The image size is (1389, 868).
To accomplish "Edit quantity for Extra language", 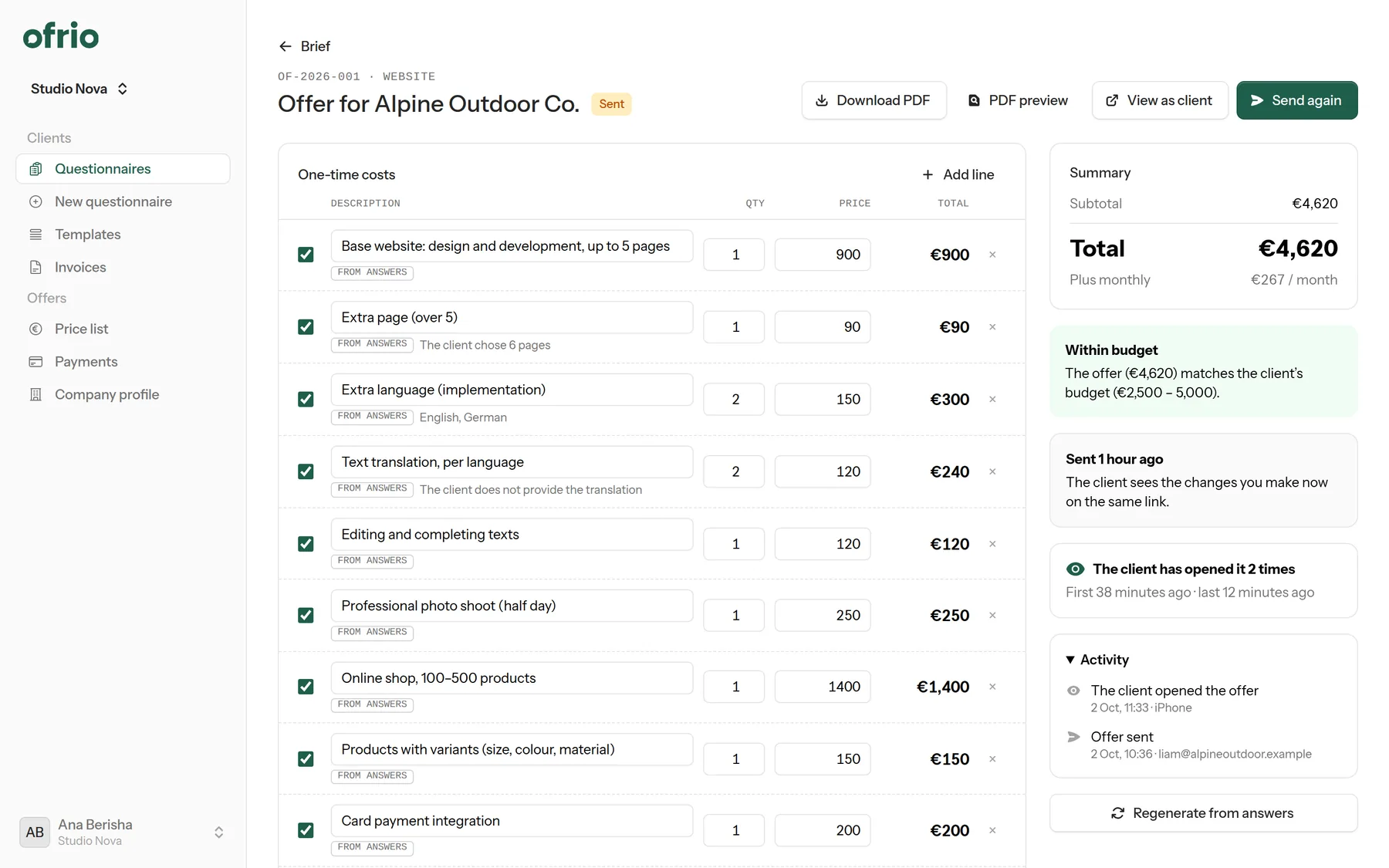I will coord(734,399).
